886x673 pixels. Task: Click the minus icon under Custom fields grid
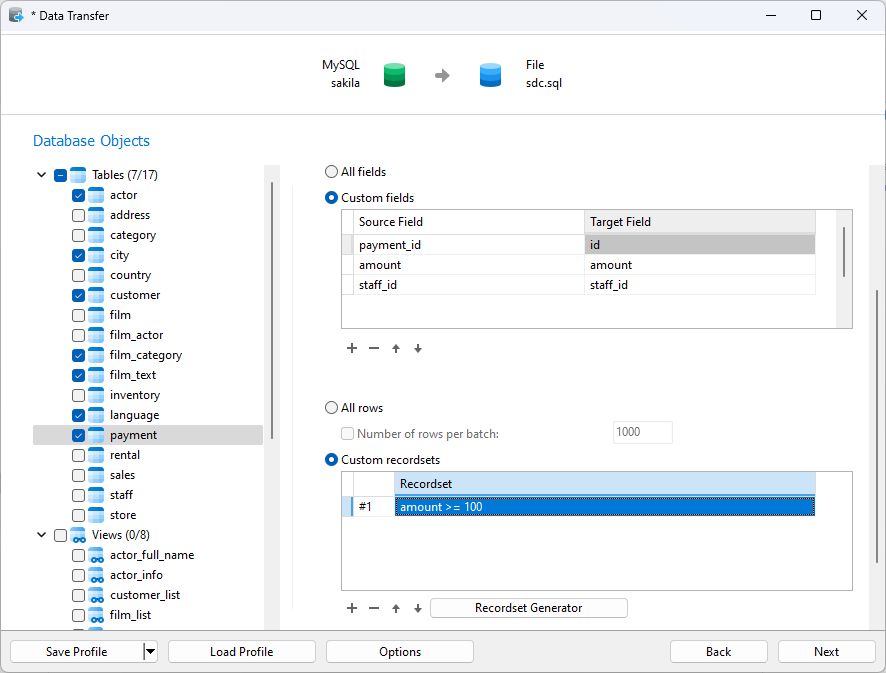pyautogui.click(x=374, y=348)
